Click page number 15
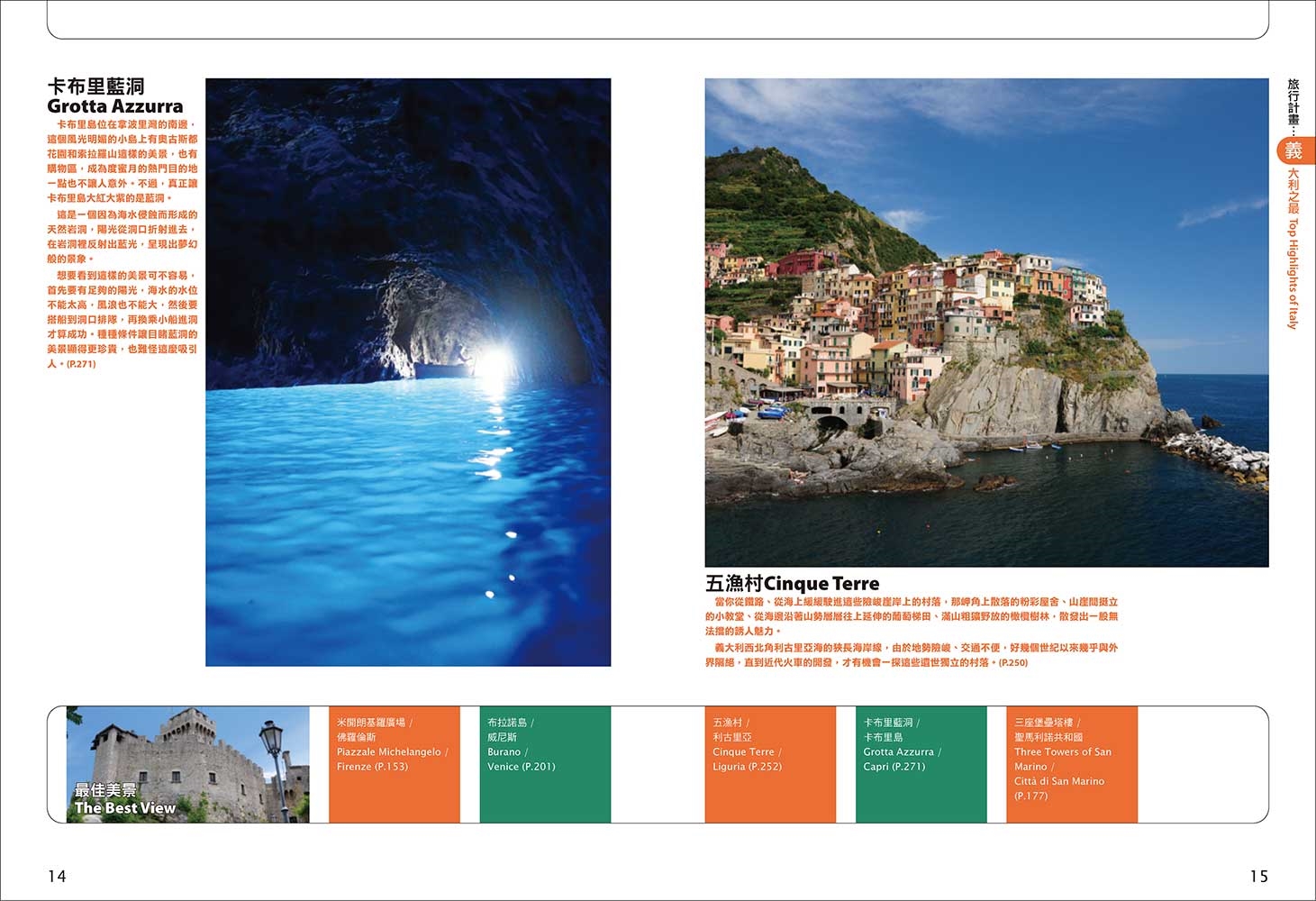This screenshot has height=901, width=1316. [1258, 876]
